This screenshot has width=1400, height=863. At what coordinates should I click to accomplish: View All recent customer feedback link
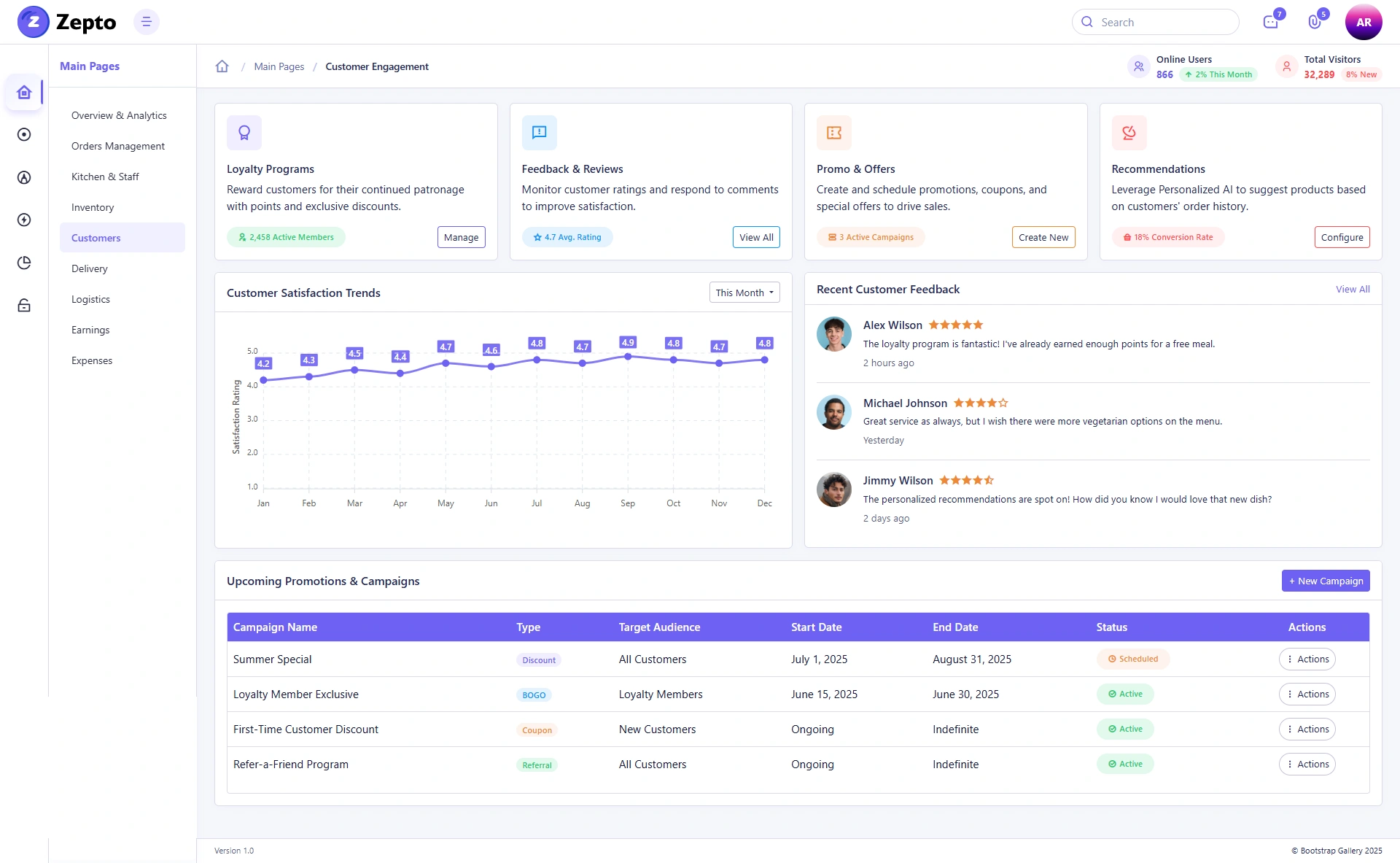pyautogui.click(x=1353, y=290)
